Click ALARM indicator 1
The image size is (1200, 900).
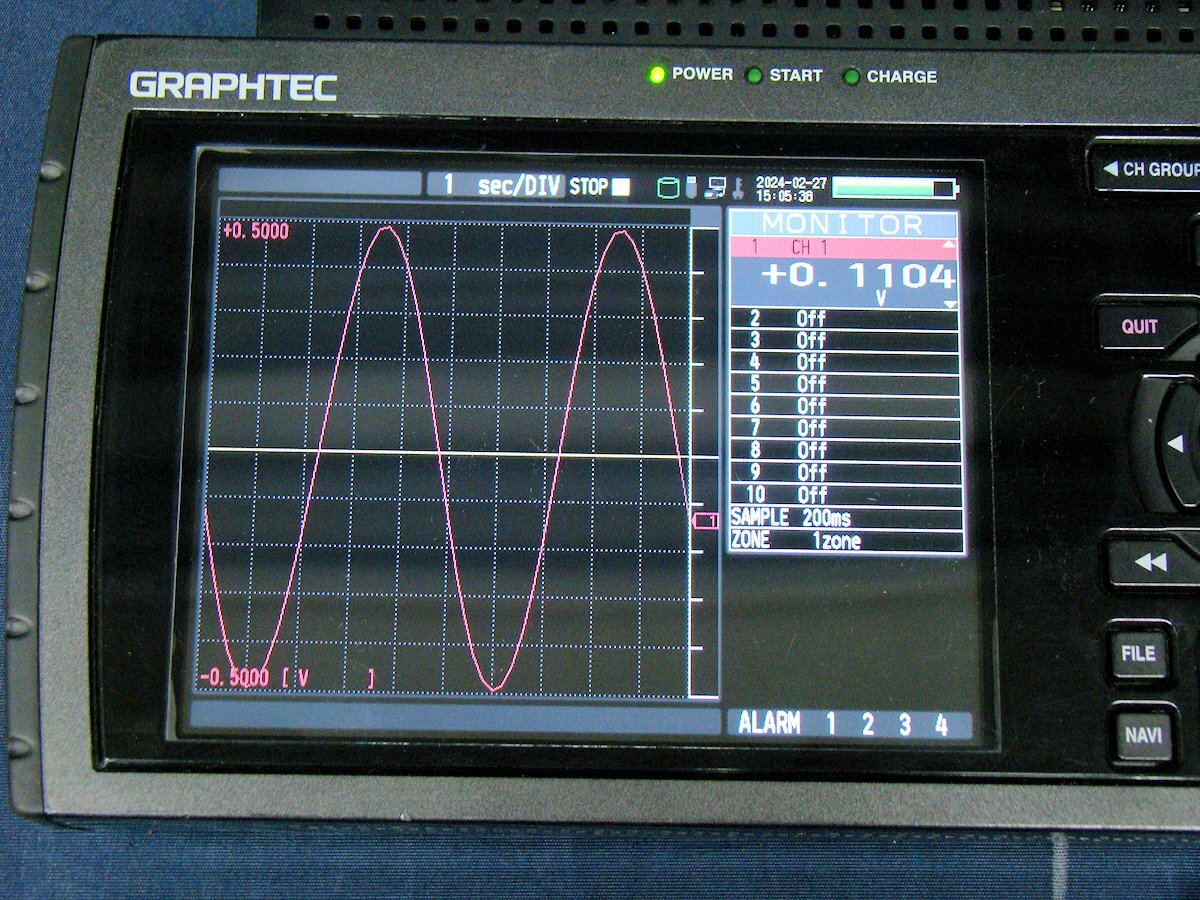tap(830, 725)
